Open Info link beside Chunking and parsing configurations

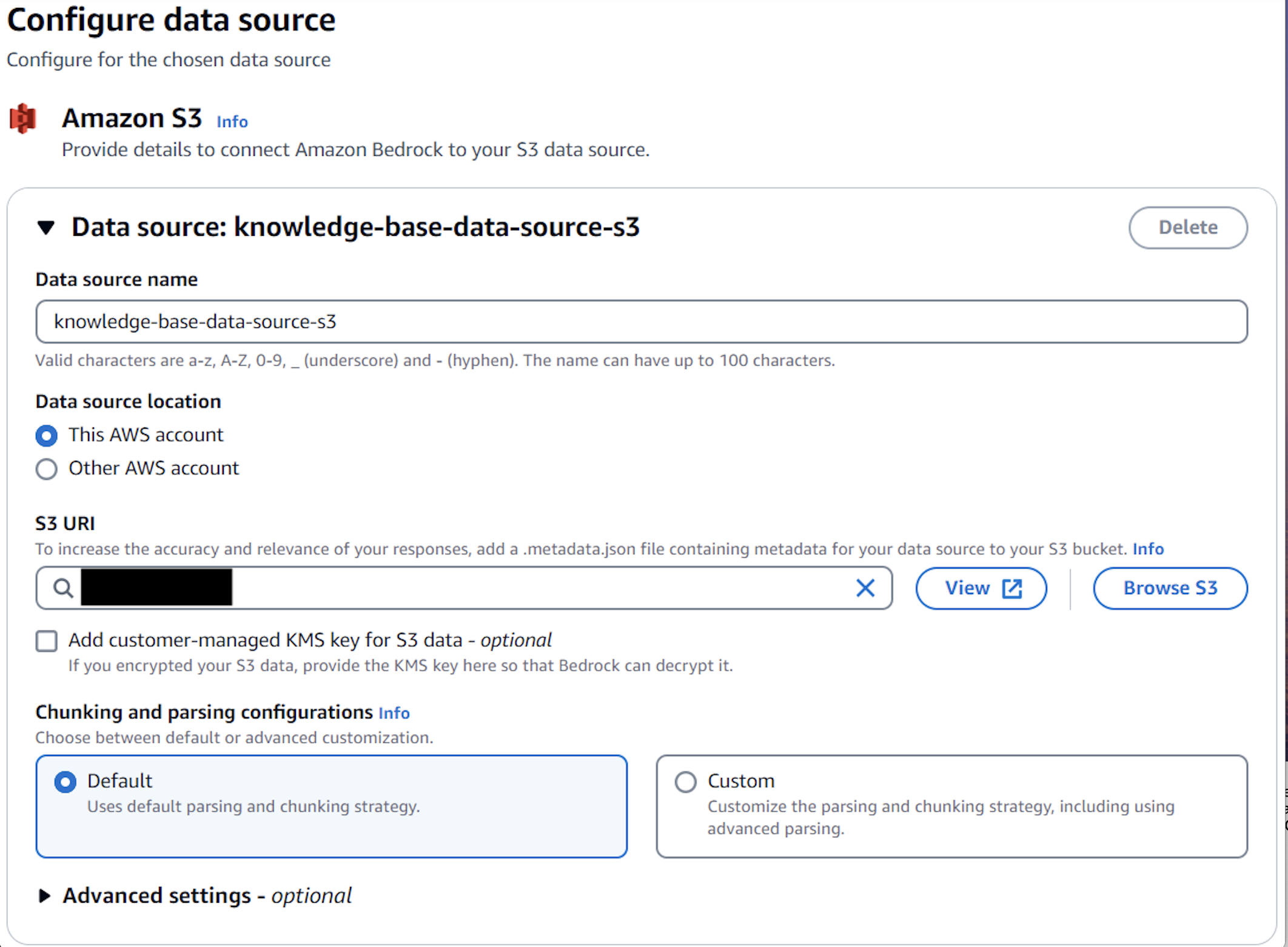[x=394, y=713]
